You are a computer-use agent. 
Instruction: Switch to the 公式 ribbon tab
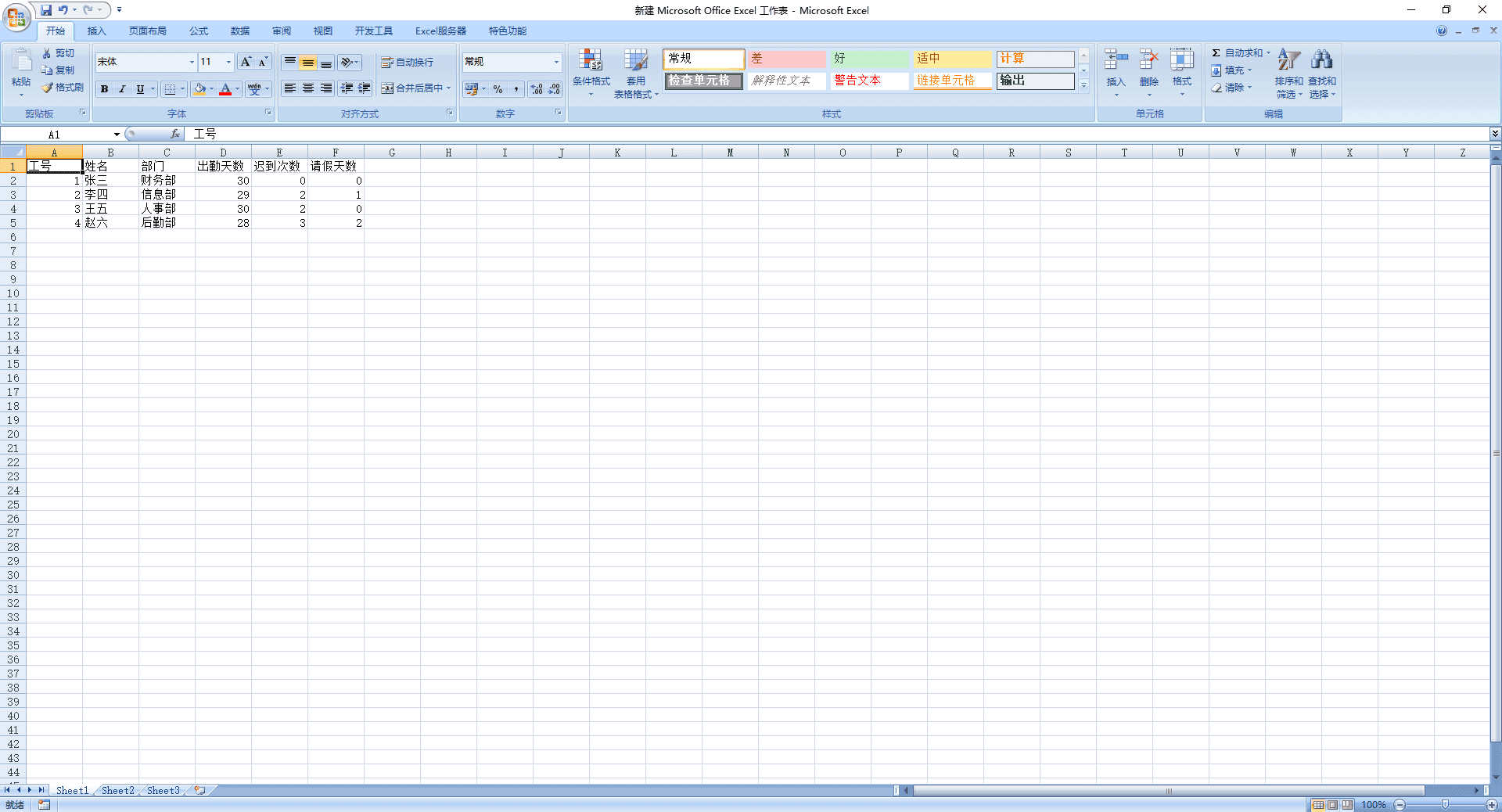point(199,31)
